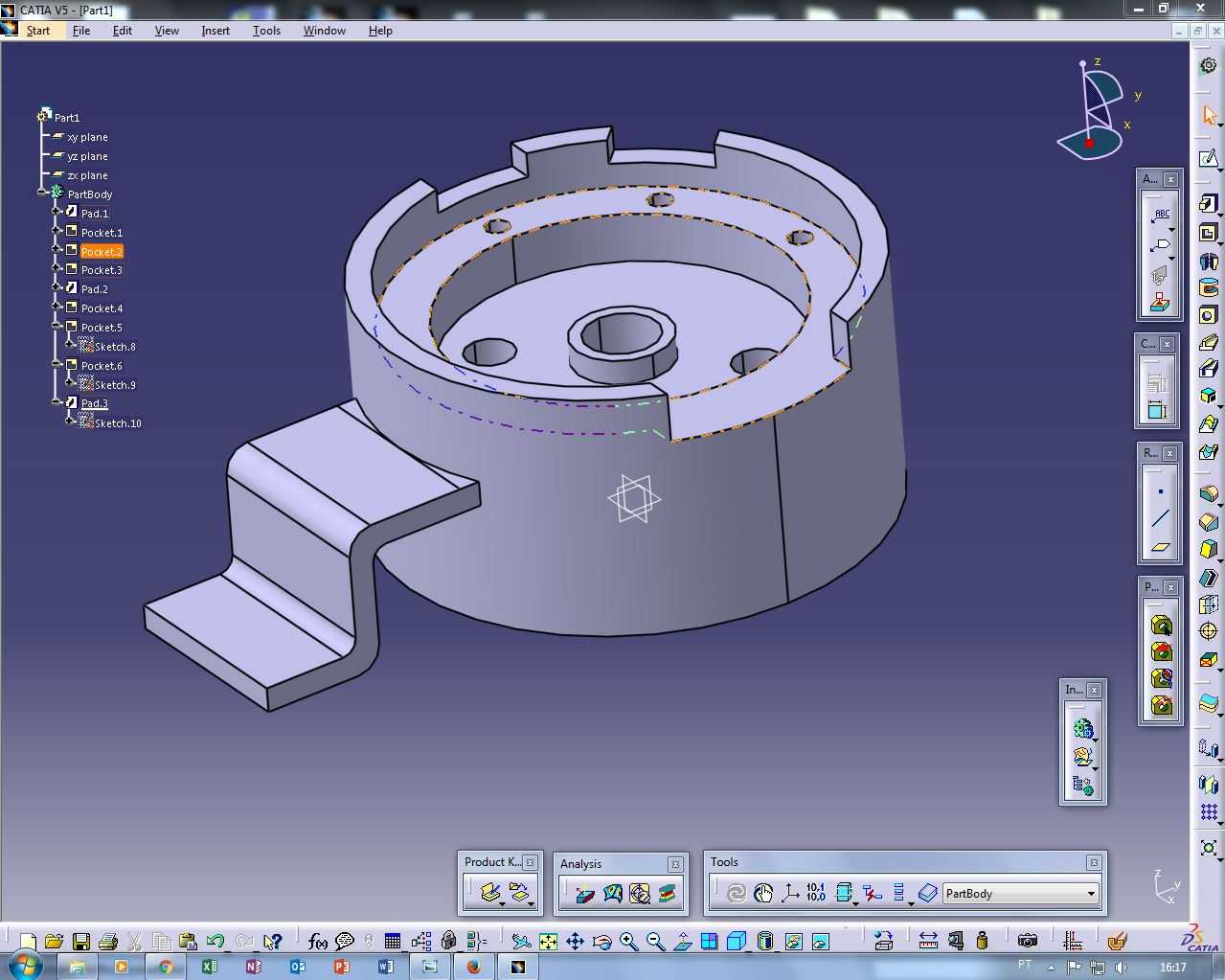Open Firefox from Windows taskbar
This screenshot has height=980, width=1225.
tap(473, 967)
